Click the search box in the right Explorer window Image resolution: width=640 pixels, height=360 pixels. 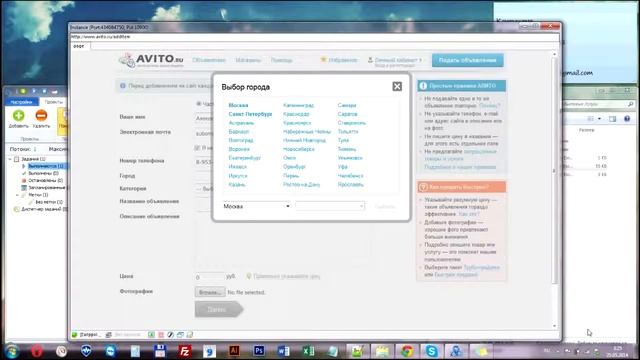(x=598, y=104)
